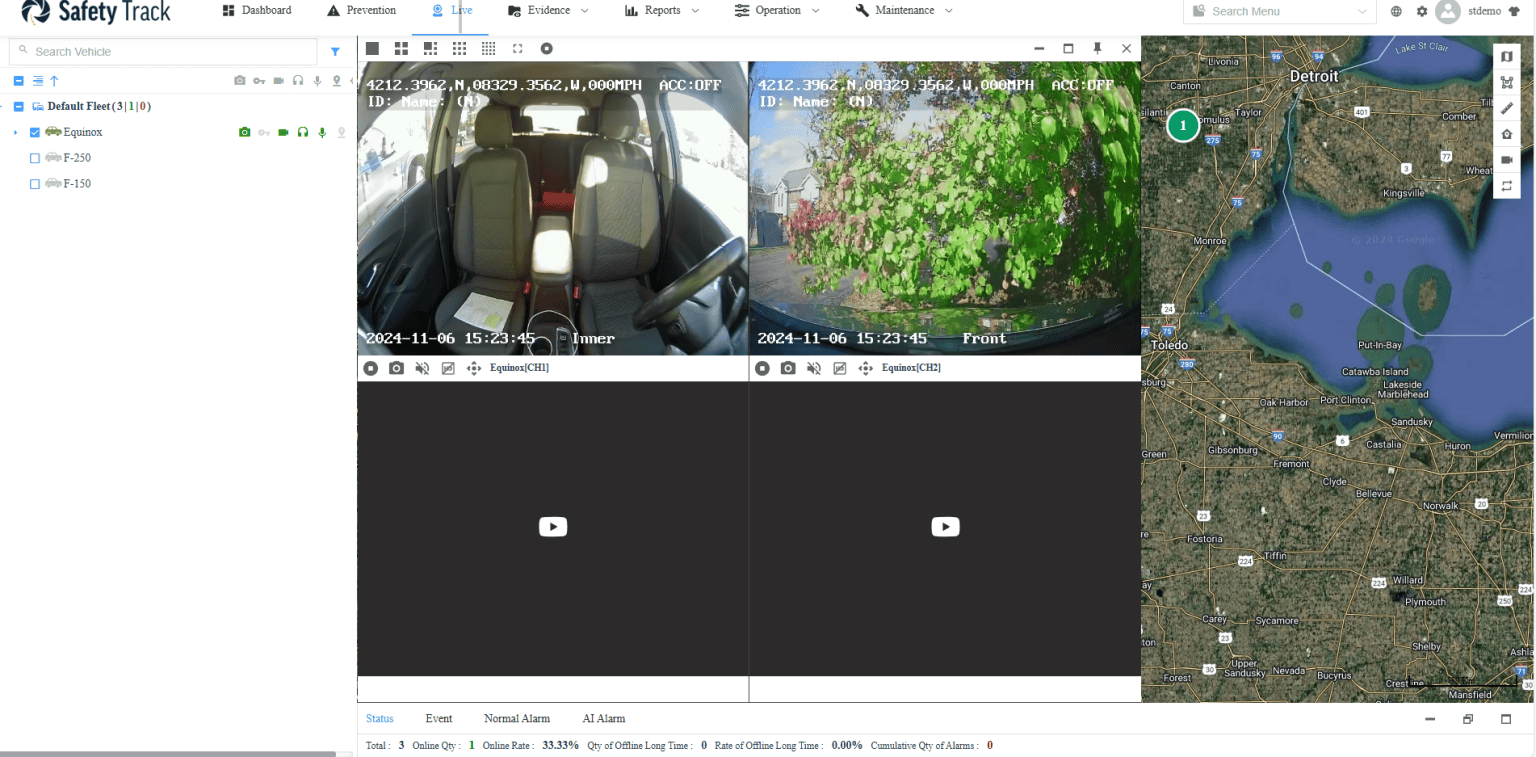
Task: Check the F-250 vehicle checkbox
Action: point(33,157)
